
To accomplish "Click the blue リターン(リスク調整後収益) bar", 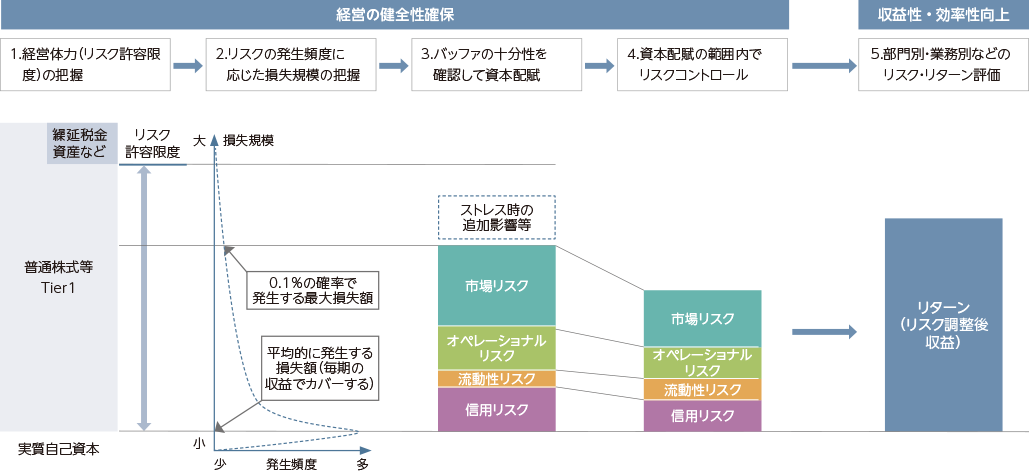I will click(x=943, y=325).
